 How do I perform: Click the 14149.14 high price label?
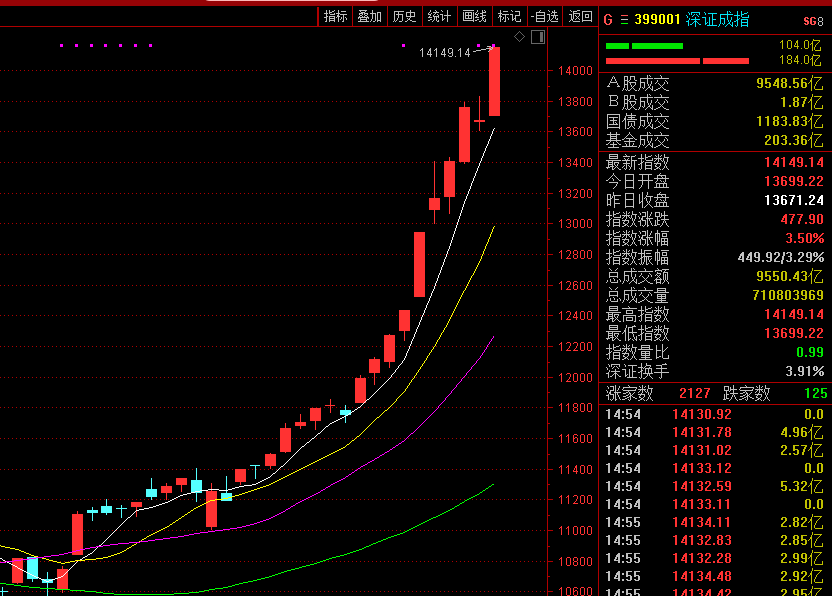pos(444,52)
